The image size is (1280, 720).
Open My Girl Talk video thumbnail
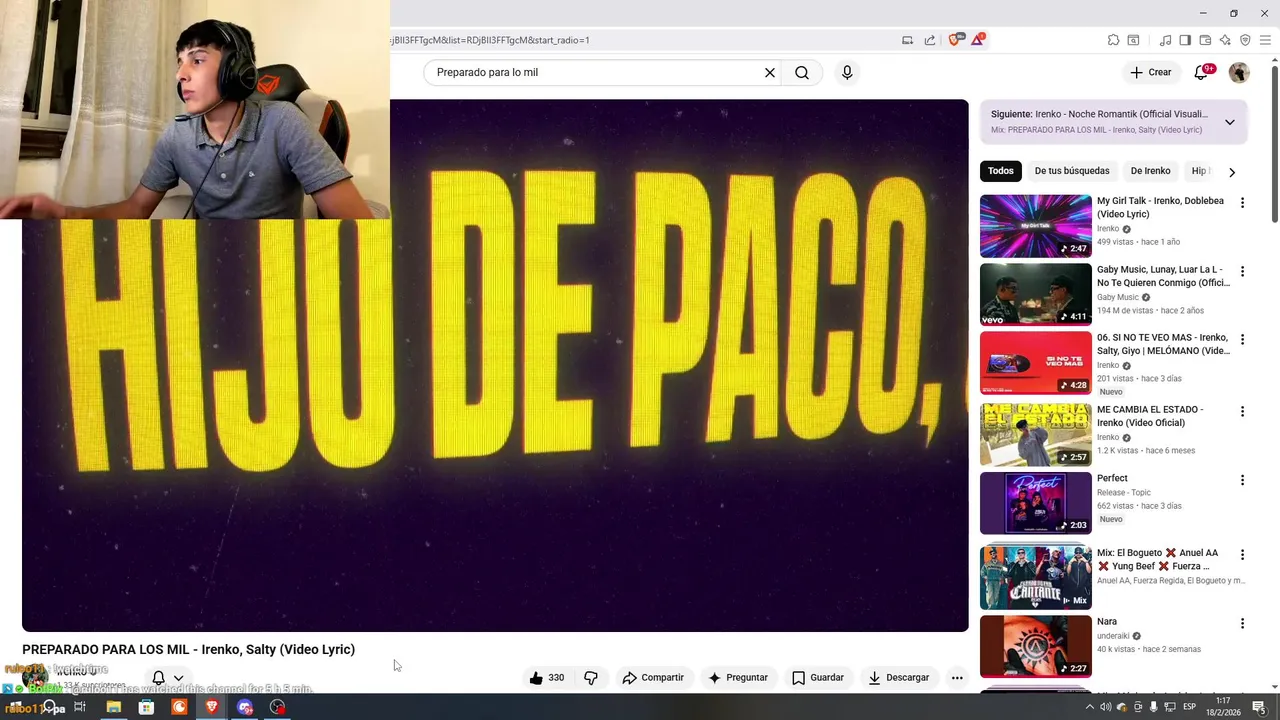tap(1036, 226)
